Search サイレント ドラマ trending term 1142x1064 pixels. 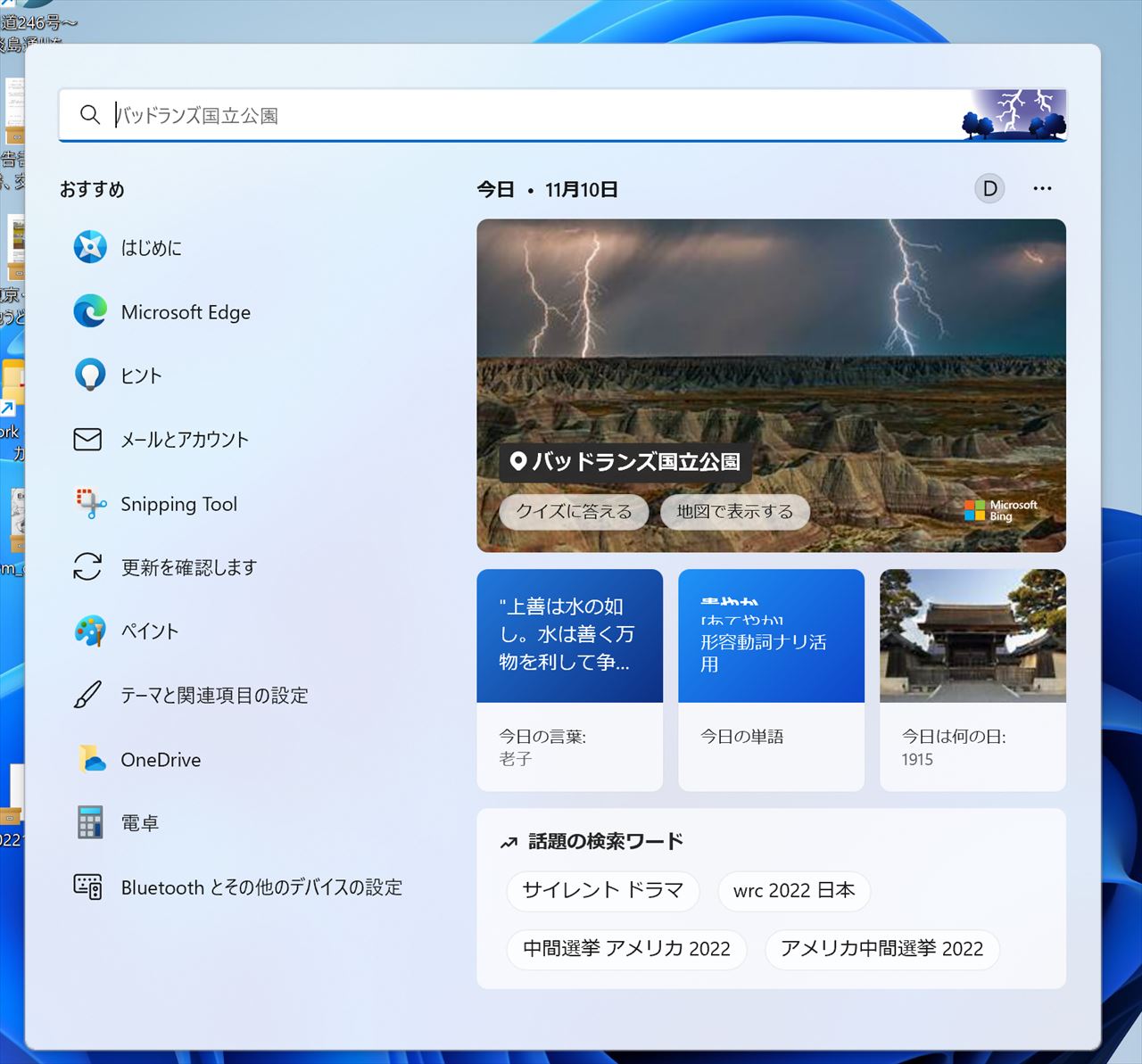(603, 891)
